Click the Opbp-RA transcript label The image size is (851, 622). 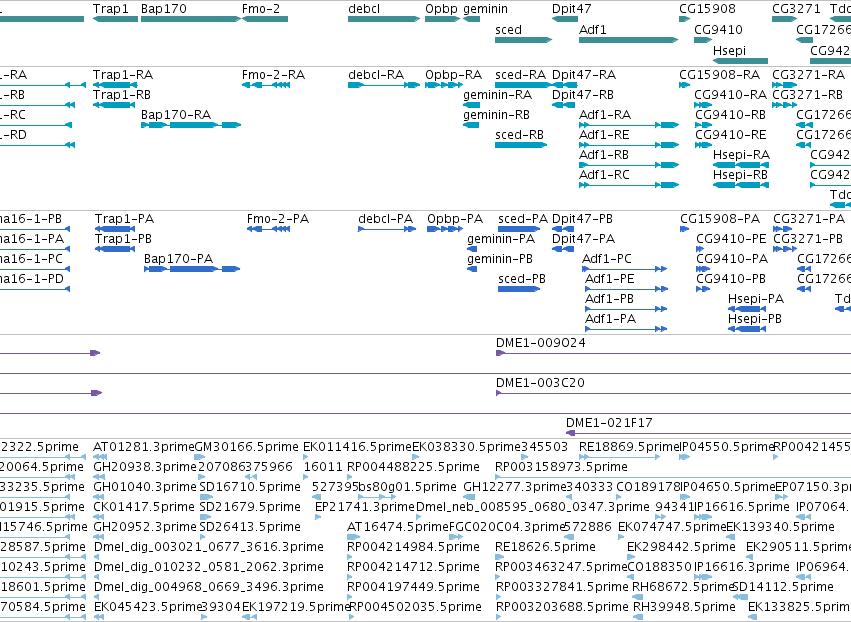(x=453, y=75)
